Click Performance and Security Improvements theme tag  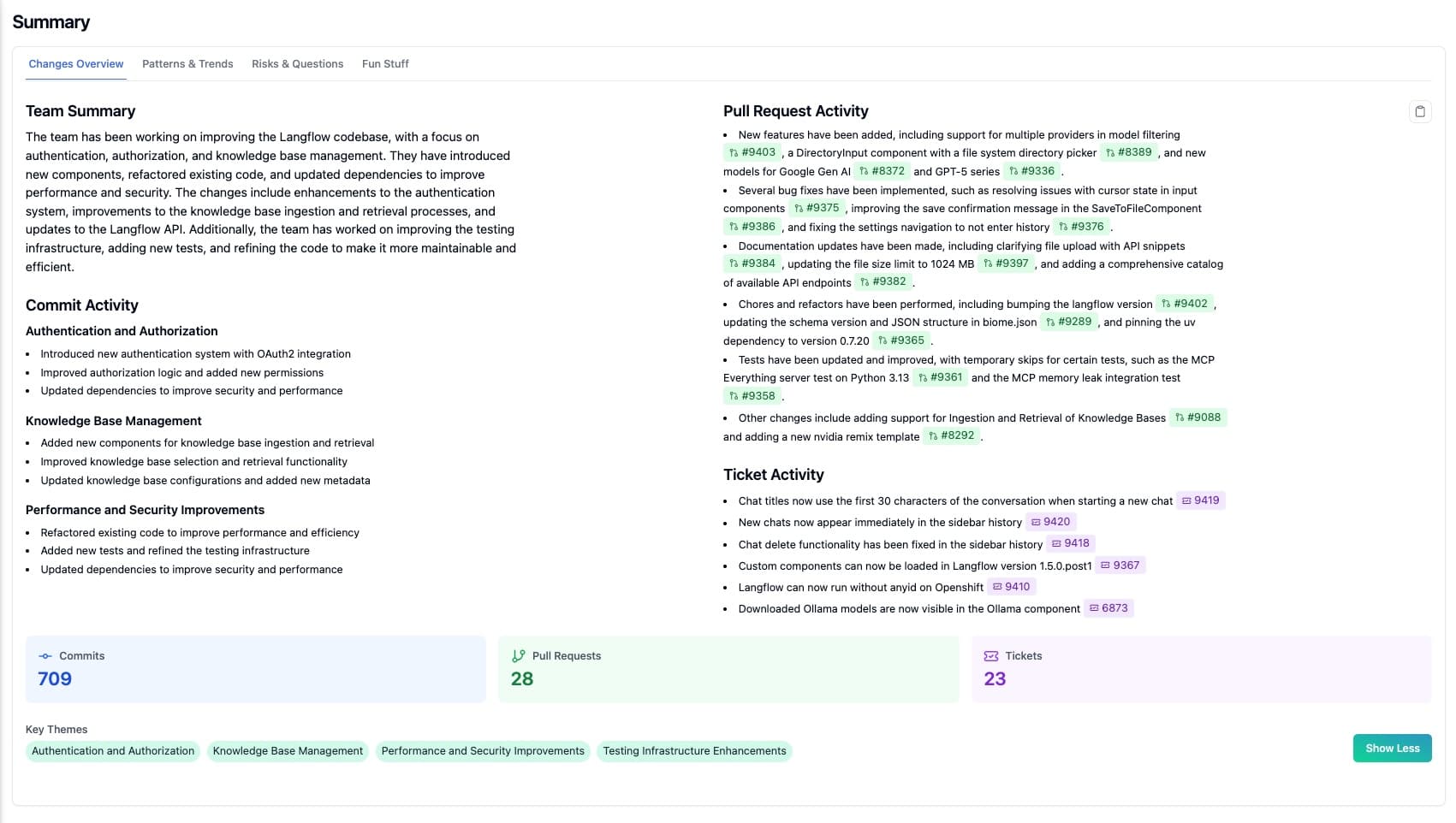click(x=483, y=751)
